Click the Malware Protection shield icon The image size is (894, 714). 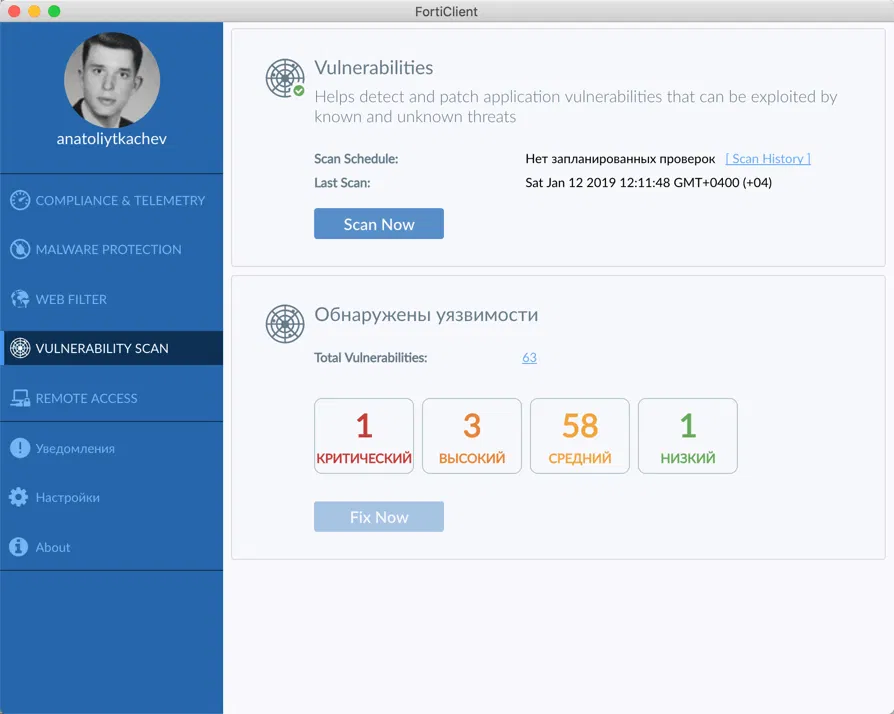point(20,249)
